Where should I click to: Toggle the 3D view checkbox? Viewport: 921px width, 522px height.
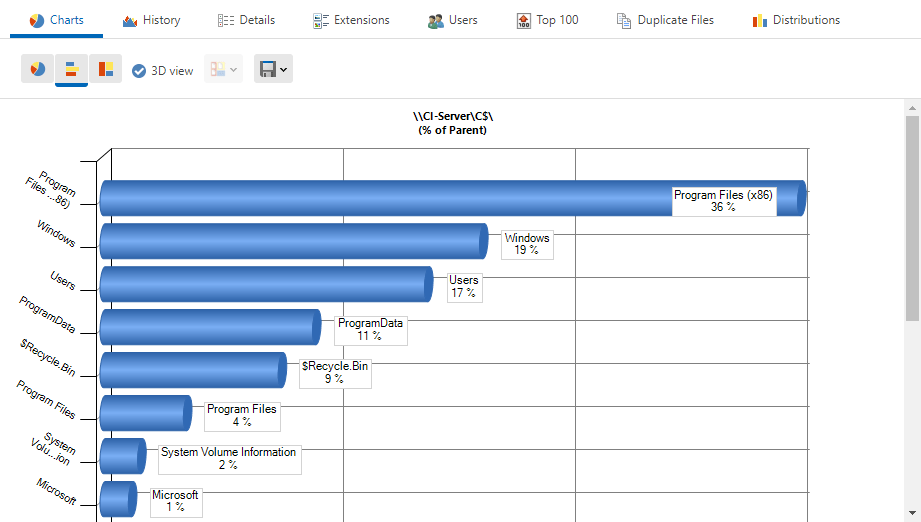click(139, 70)
